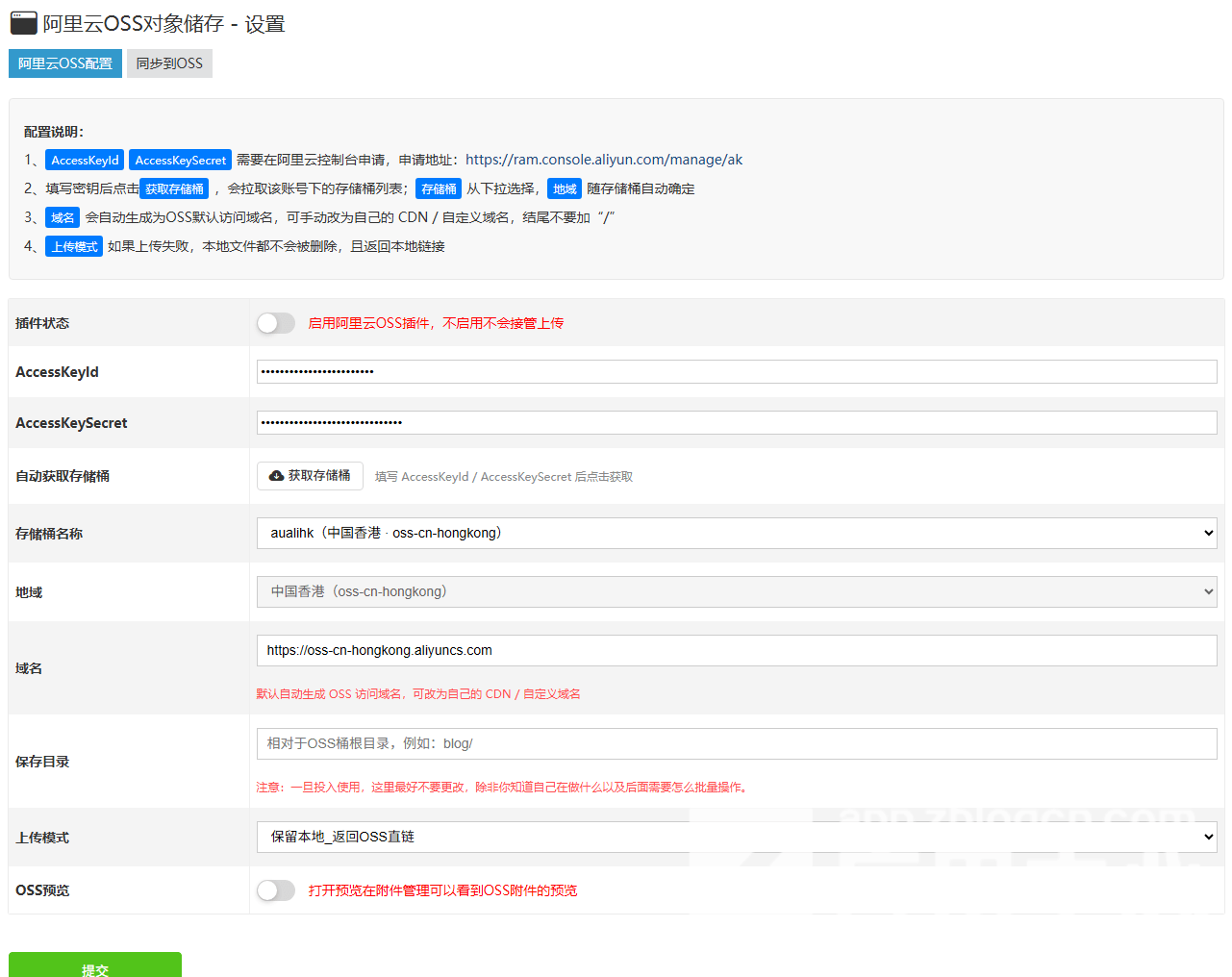Focus the AccessKeyId password field

coord(737,372)
